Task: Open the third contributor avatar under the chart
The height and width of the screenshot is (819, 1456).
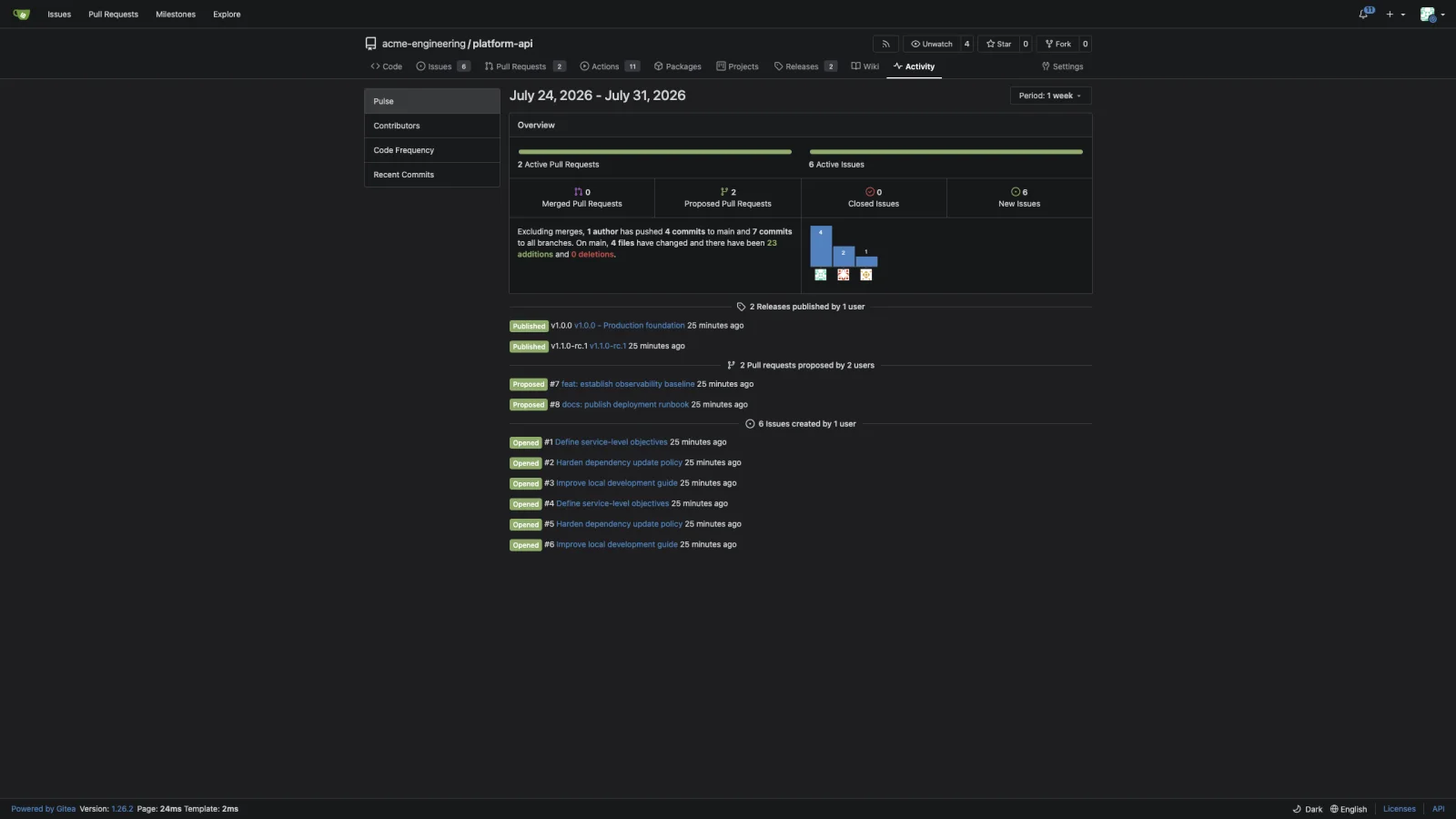Action: [866, 275]
